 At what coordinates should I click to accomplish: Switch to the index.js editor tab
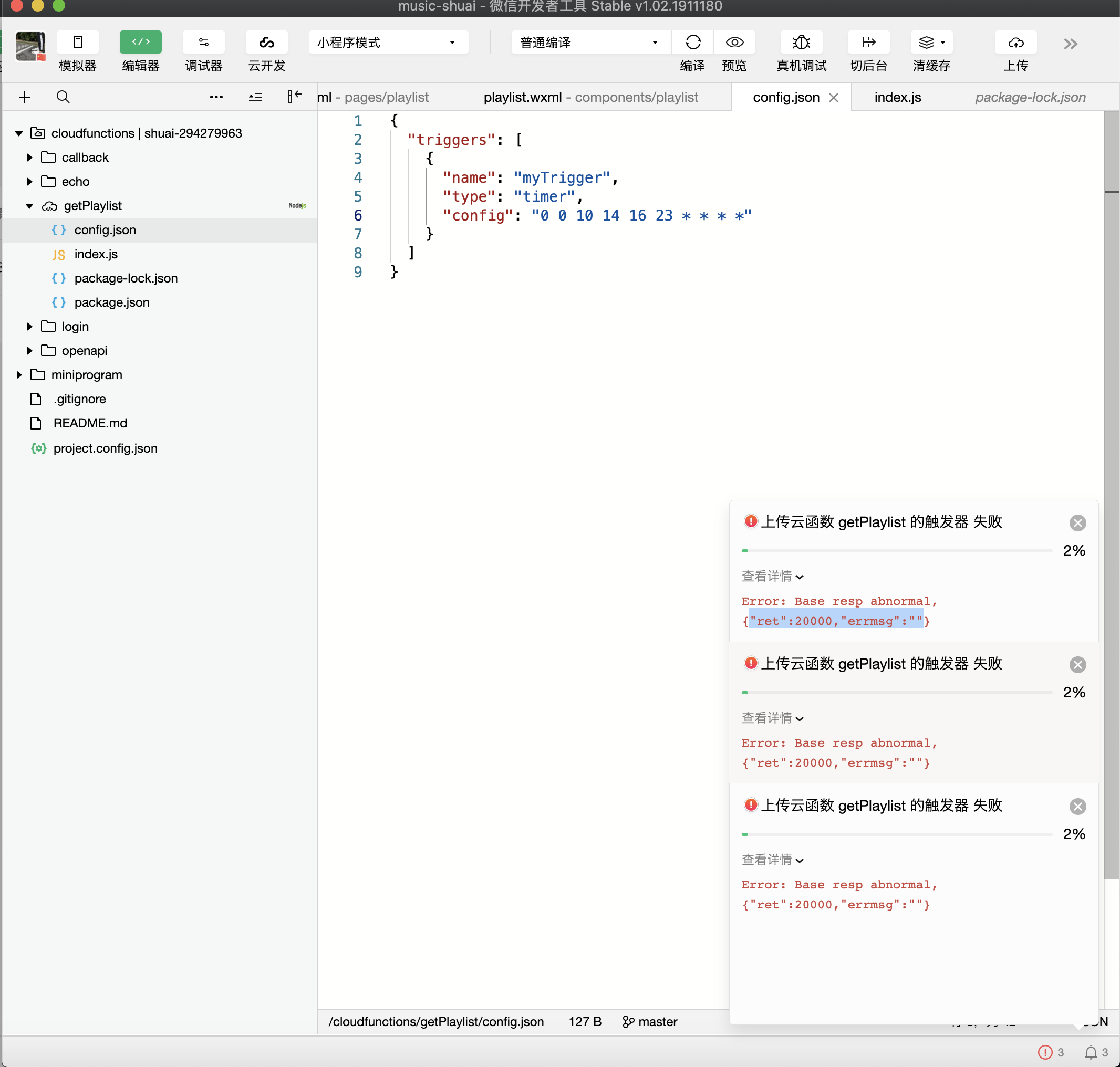897,97
